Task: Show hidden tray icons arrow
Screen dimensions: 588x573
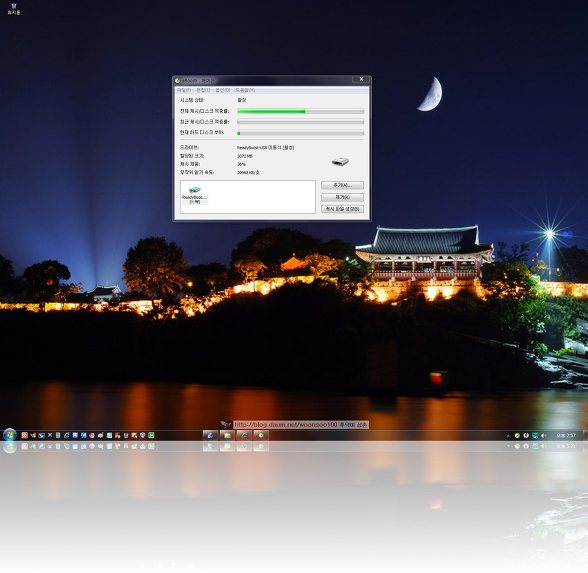Action: coord(508,436)
